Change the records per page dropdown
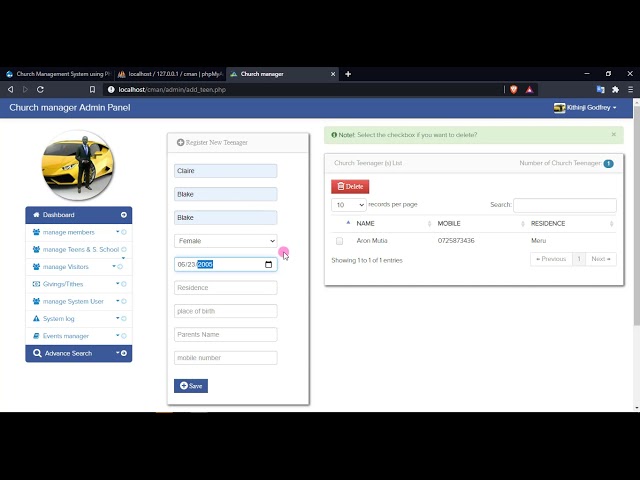This screenshot has width=640, height=480. coord(348,205)
